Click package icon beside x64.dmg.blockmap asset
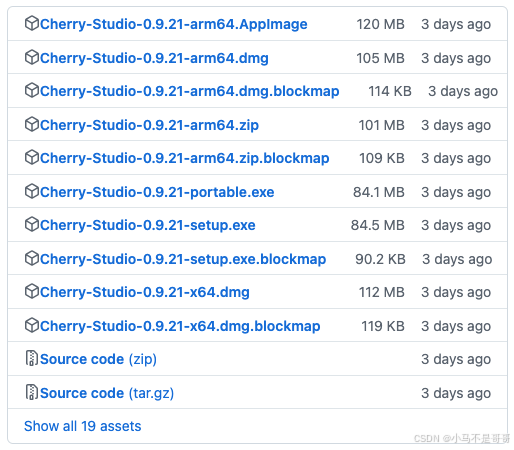514x450 pixels. 32,326
